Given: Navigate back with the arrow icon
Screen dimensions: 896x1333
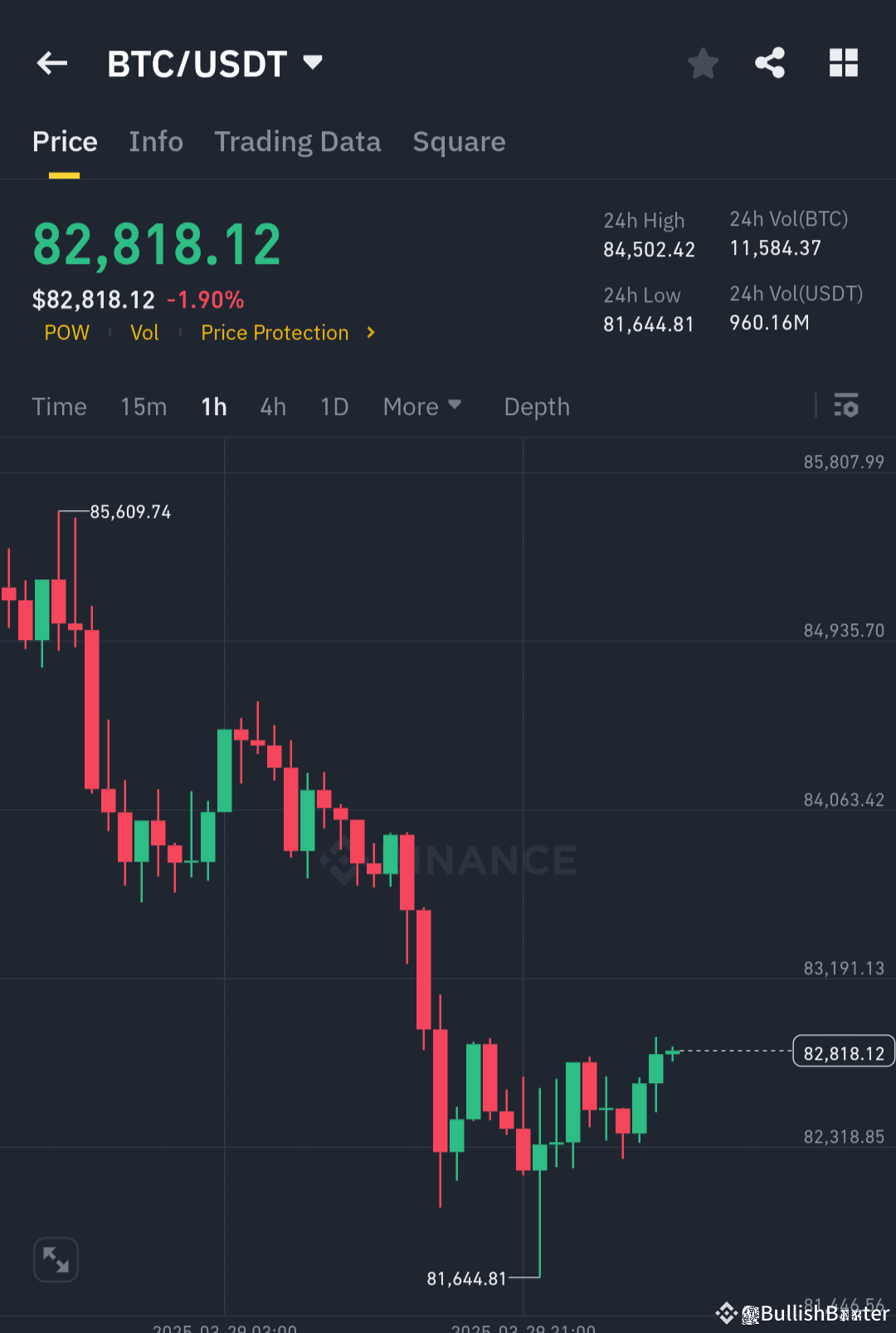Looking at the screenshot, I should [x=51, y=63].
